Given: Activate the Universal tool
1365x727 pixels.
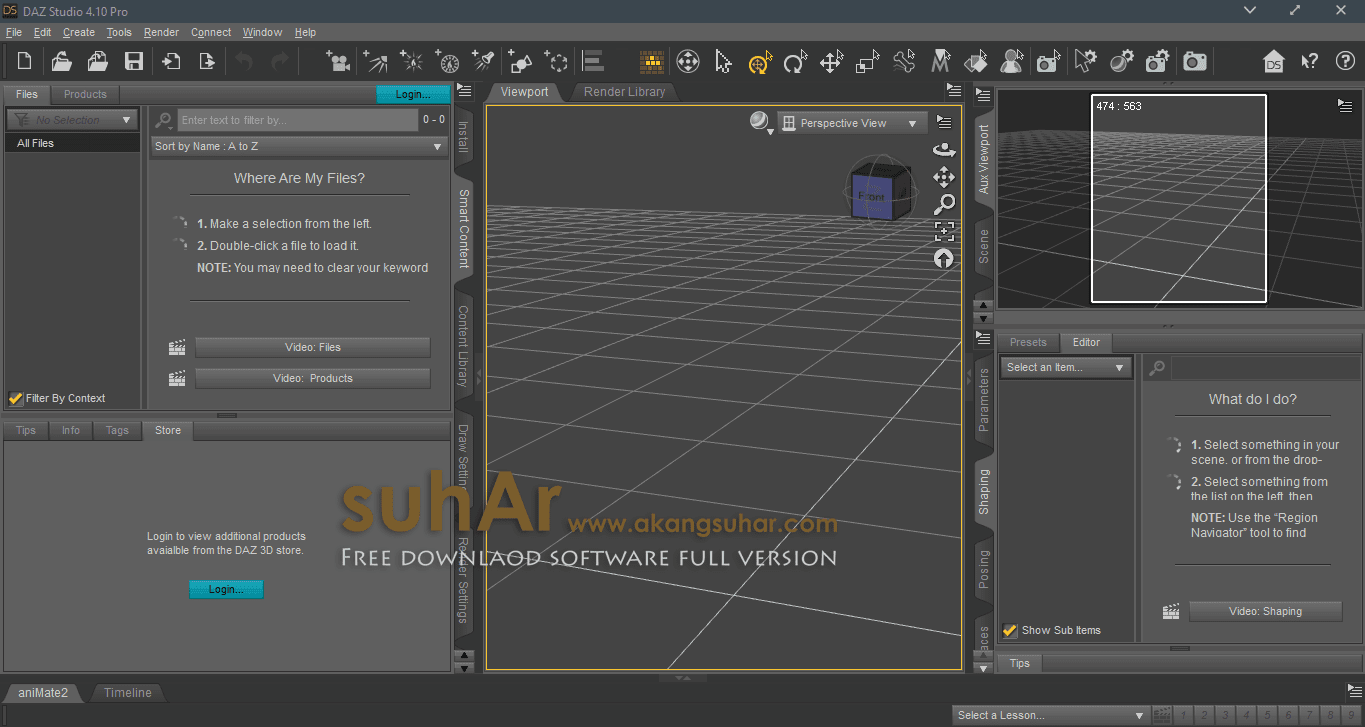Looking at the screenshot, I should (x=759, y=62).
